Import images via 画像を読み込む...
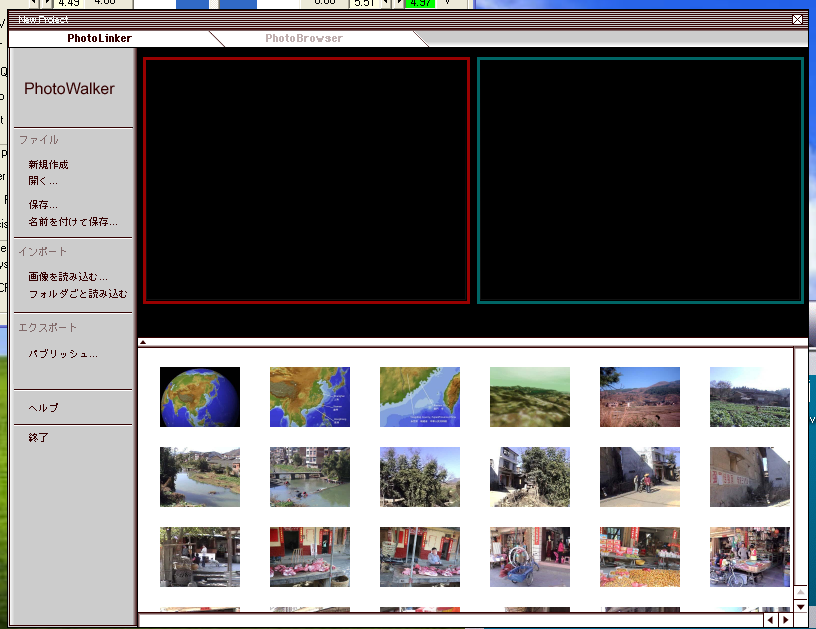This screenshot has height=629, width=816. pyautogui.click(x=68, y=277)
